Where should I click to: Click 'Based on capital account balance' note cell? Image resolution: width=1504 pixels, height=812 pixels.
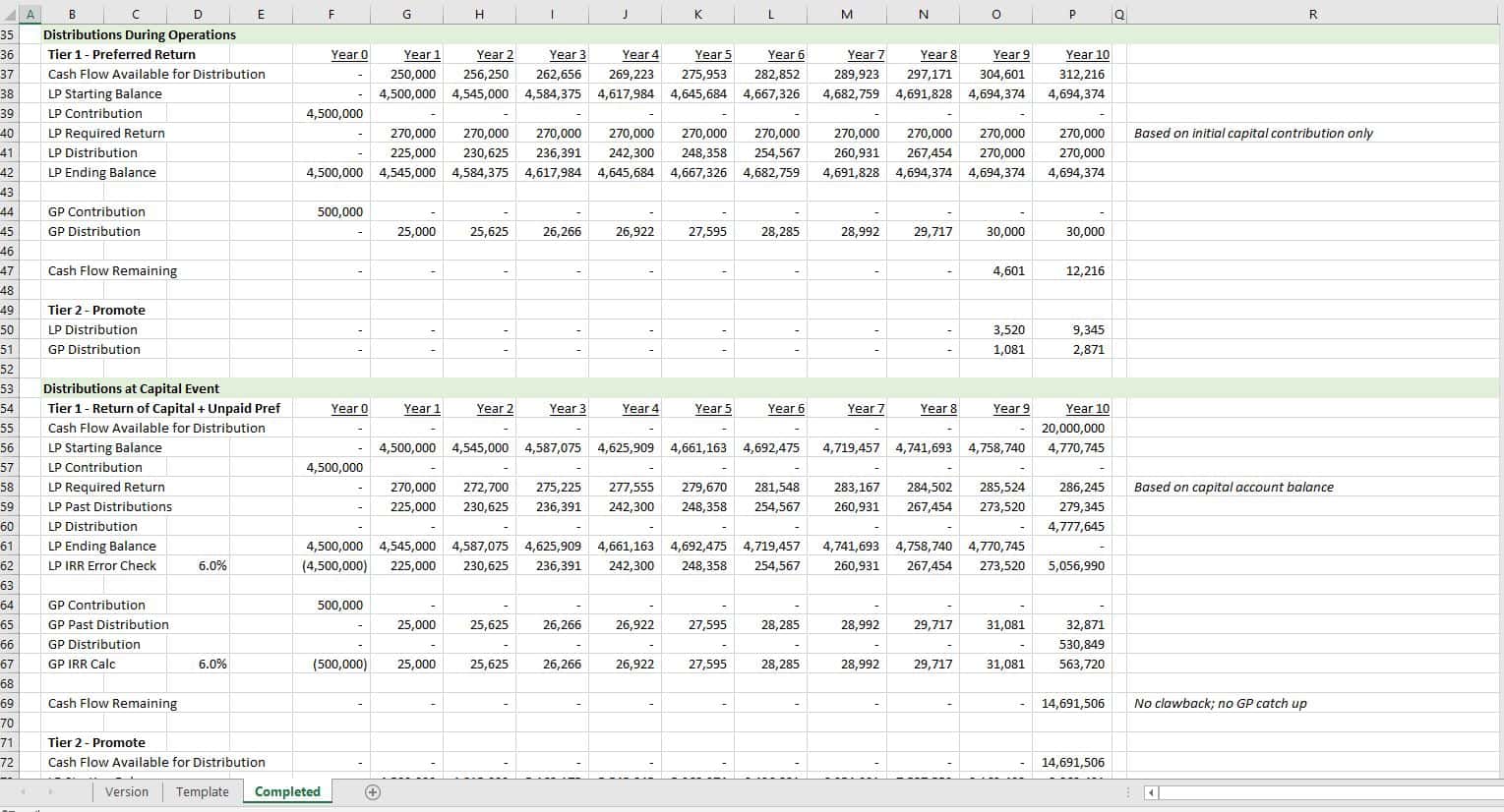pos(1233,487)
